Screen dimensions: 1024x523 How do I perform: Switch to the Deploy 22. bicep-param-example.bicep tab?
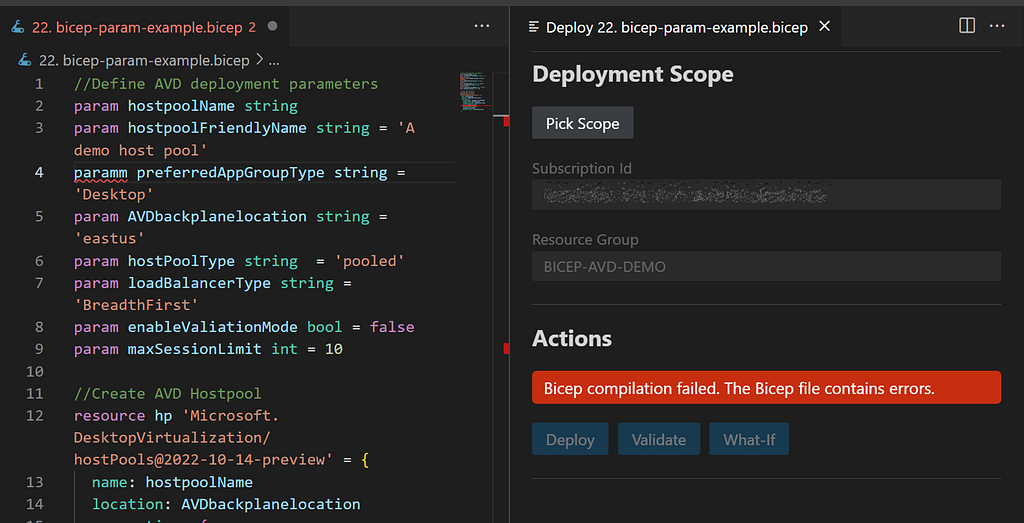click(677, 27)
